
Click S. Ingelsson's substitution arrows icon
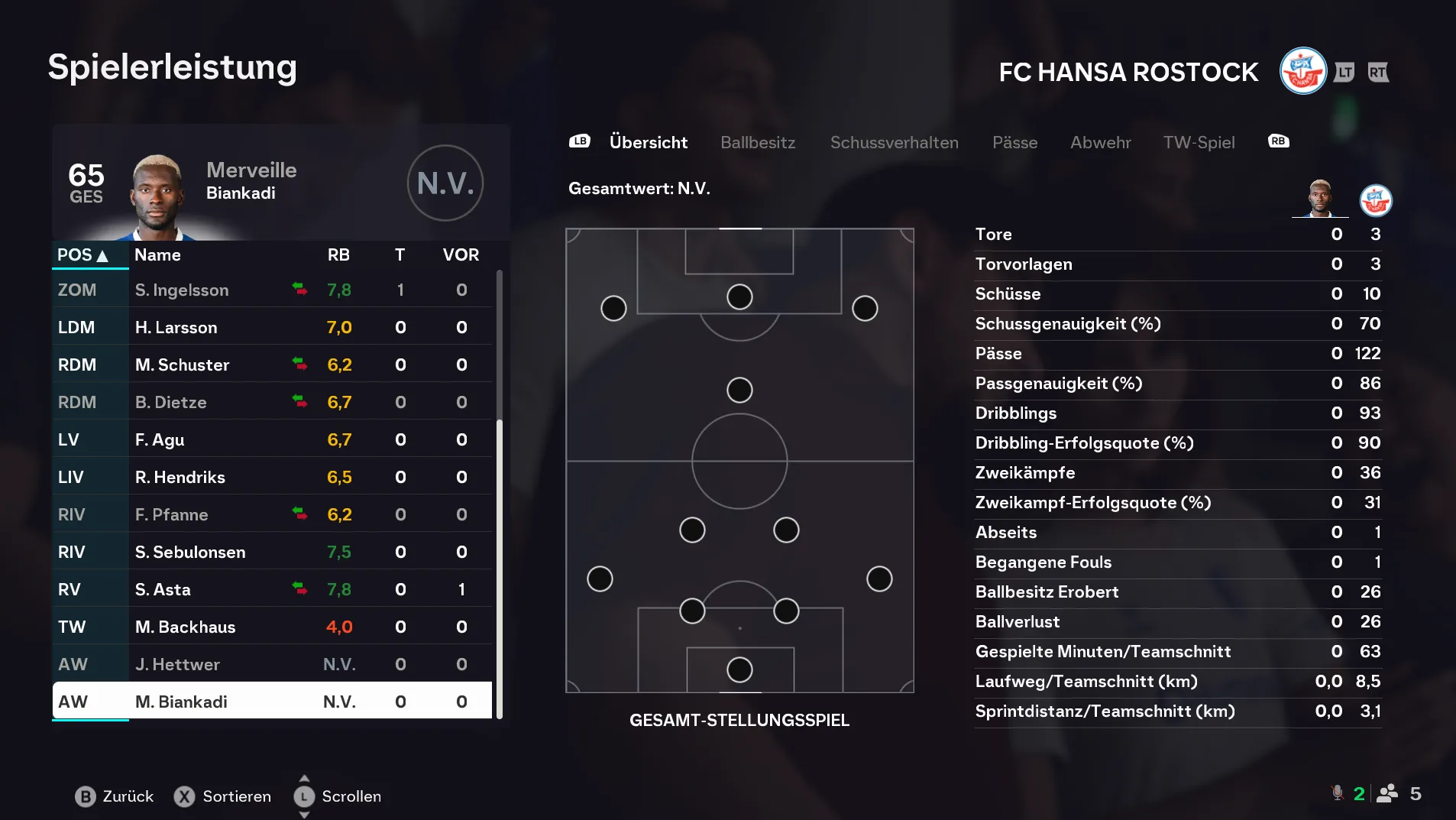pyautogui.click(x=299, y=289)
